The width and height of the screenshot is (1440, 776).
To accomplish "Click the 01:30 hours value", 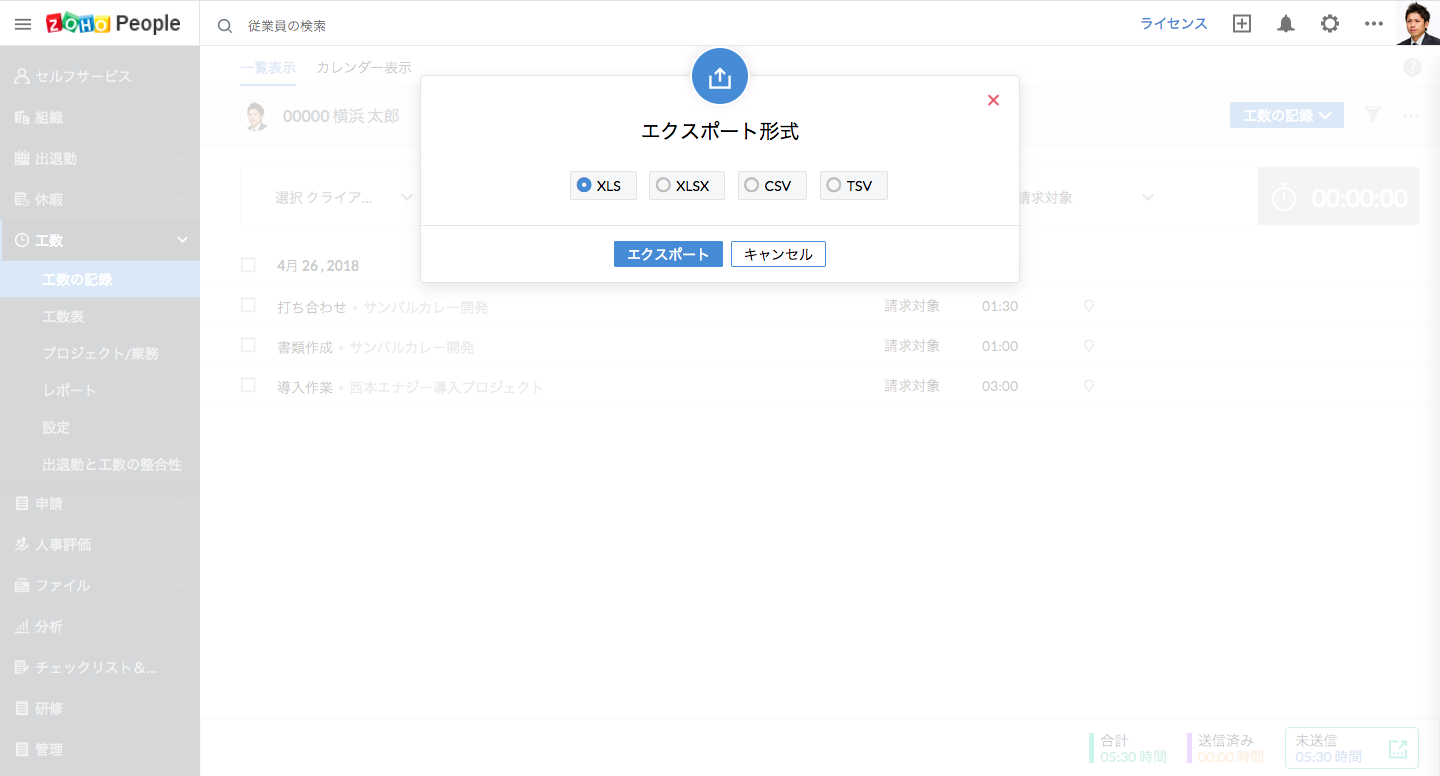I will pos(1000,306).
